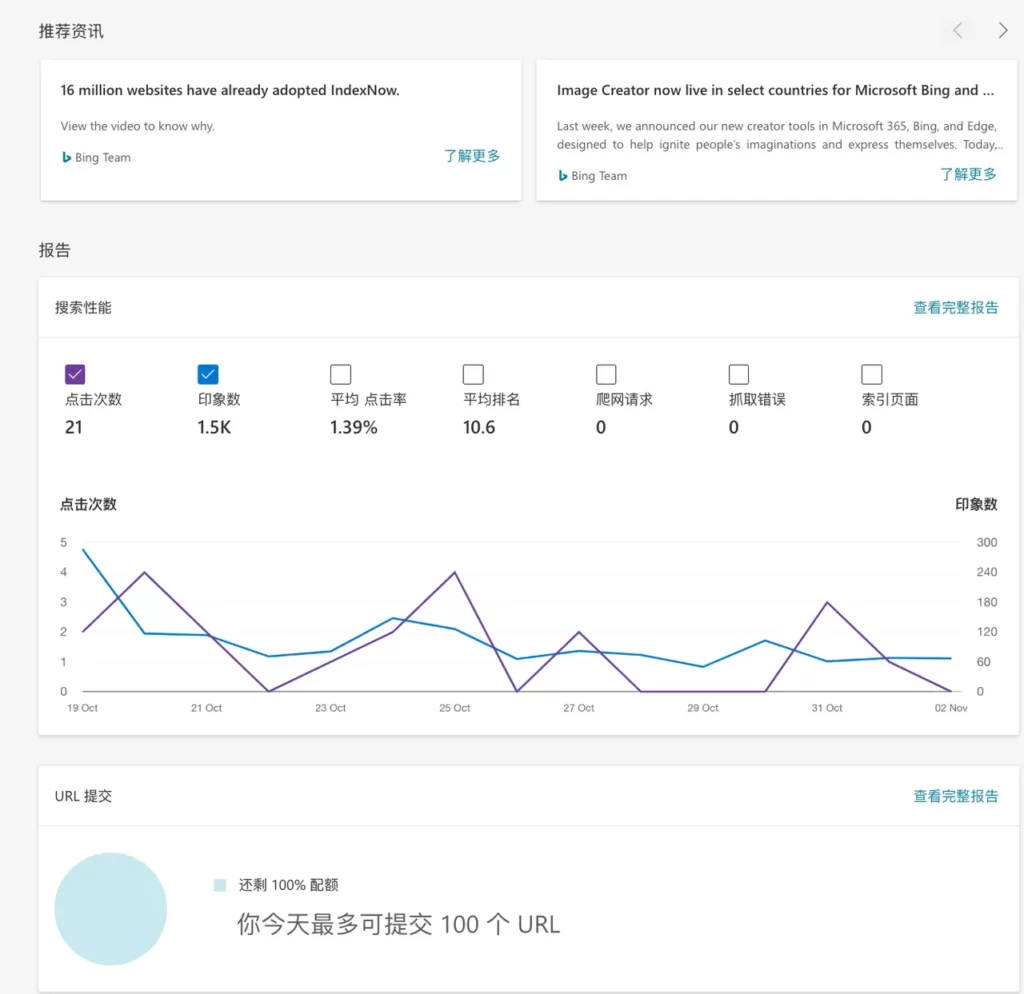Enable the 平均排名 checkbox
This screenshot has height=994, width=1024.
click(473, 374)
